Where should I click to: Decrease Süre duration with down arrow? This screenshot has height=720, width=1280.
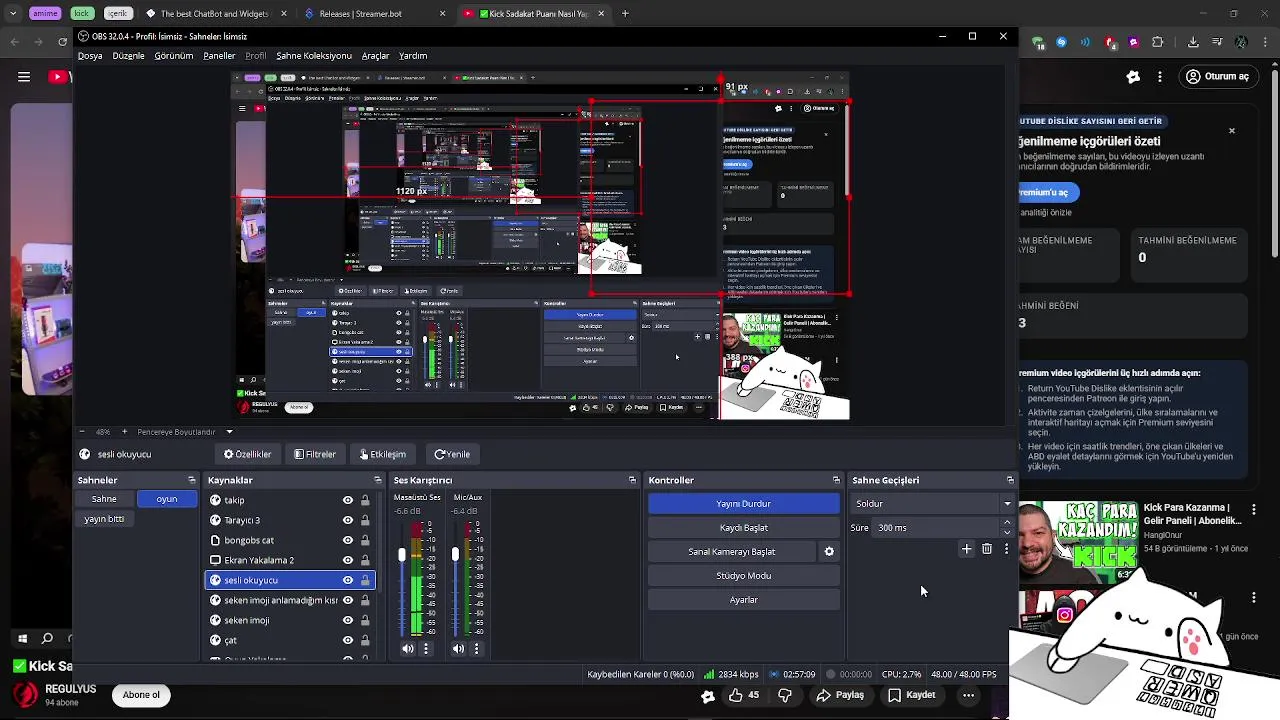(x=1007, y=532)
